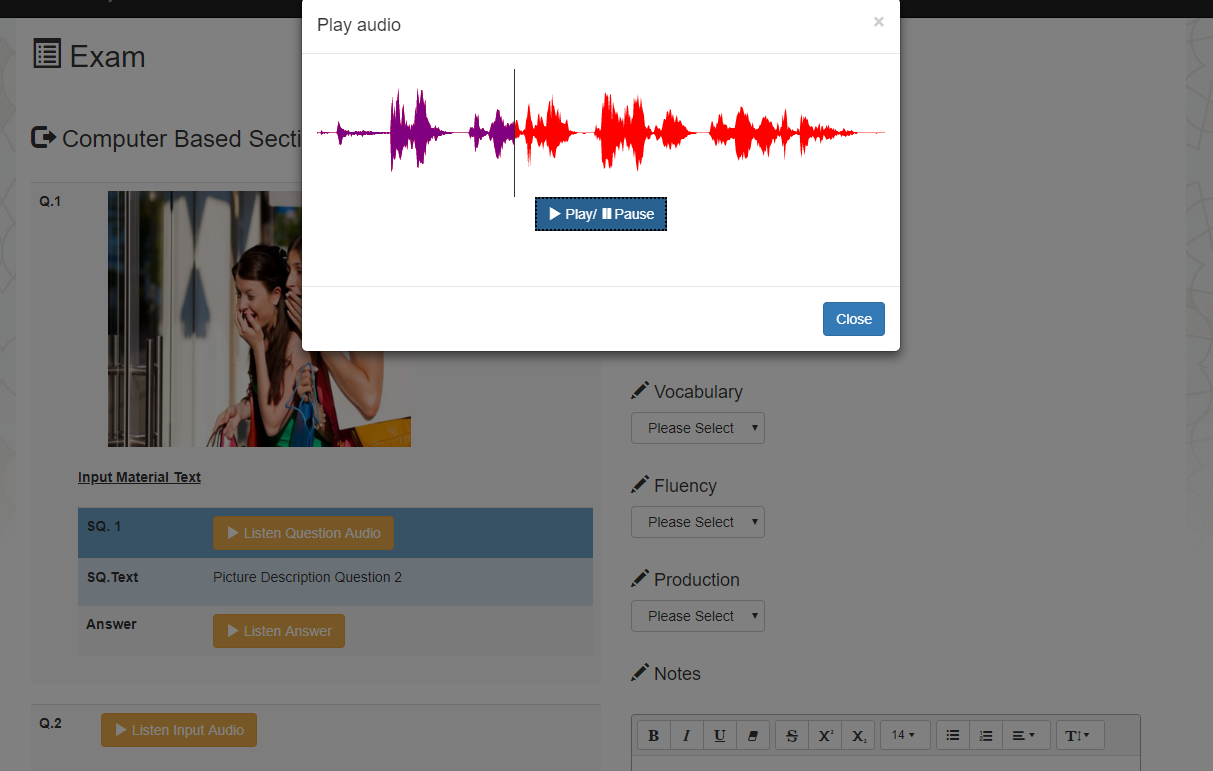Expand the Fluency Please Select dropdown
The image size is (1213, 771).
[x=697, y=522]
